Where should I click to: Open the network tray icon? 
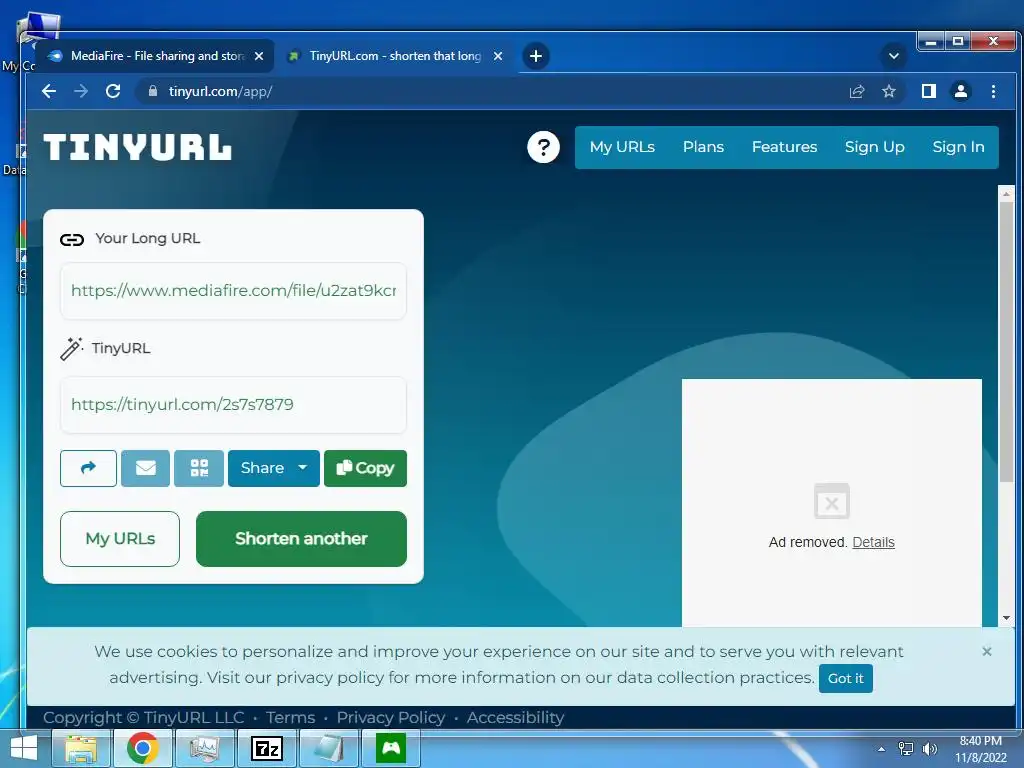[906, 749]
